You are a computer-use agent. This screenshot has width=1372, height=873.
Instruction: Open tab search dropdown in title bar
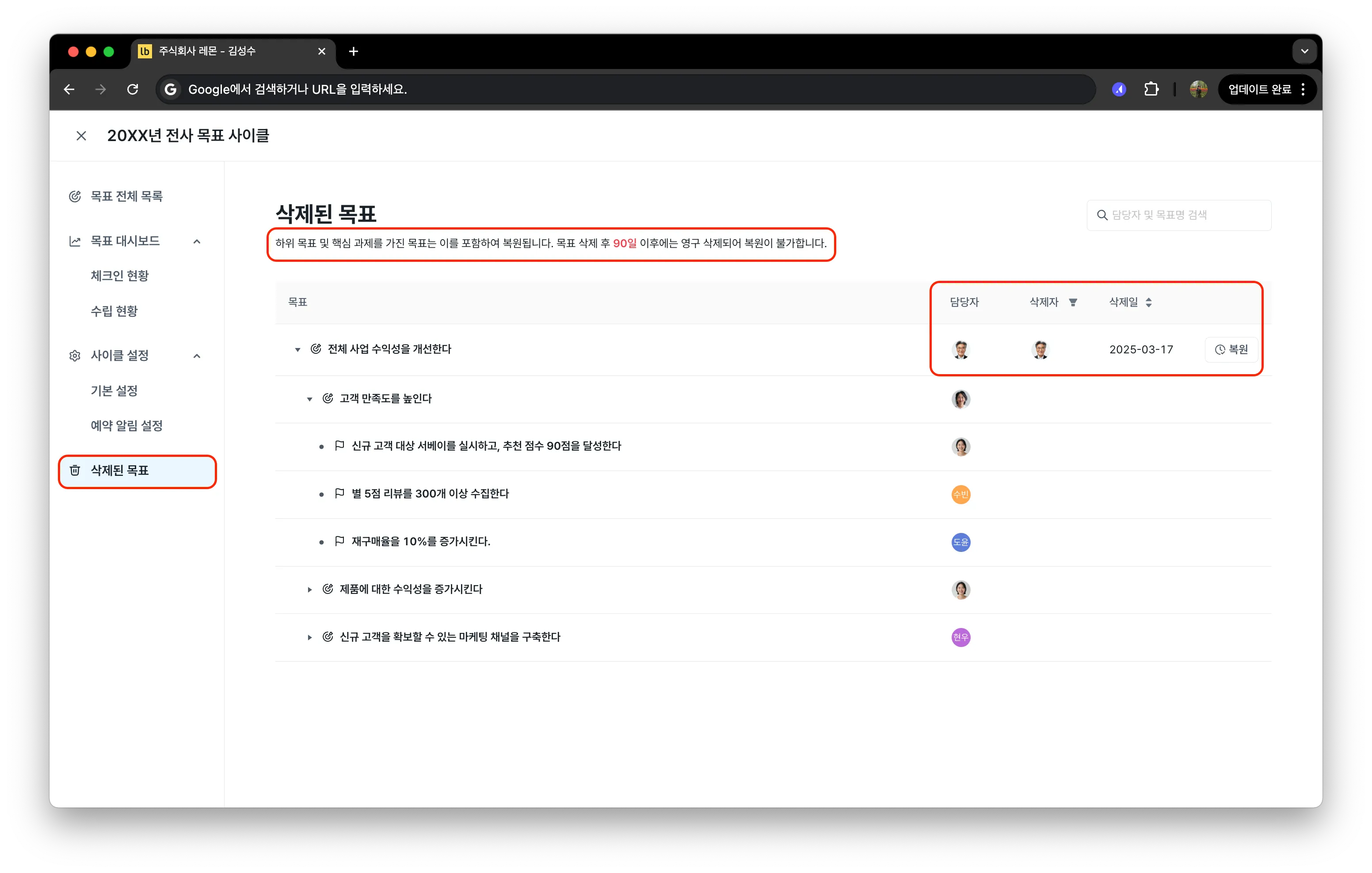(1304, 51)
